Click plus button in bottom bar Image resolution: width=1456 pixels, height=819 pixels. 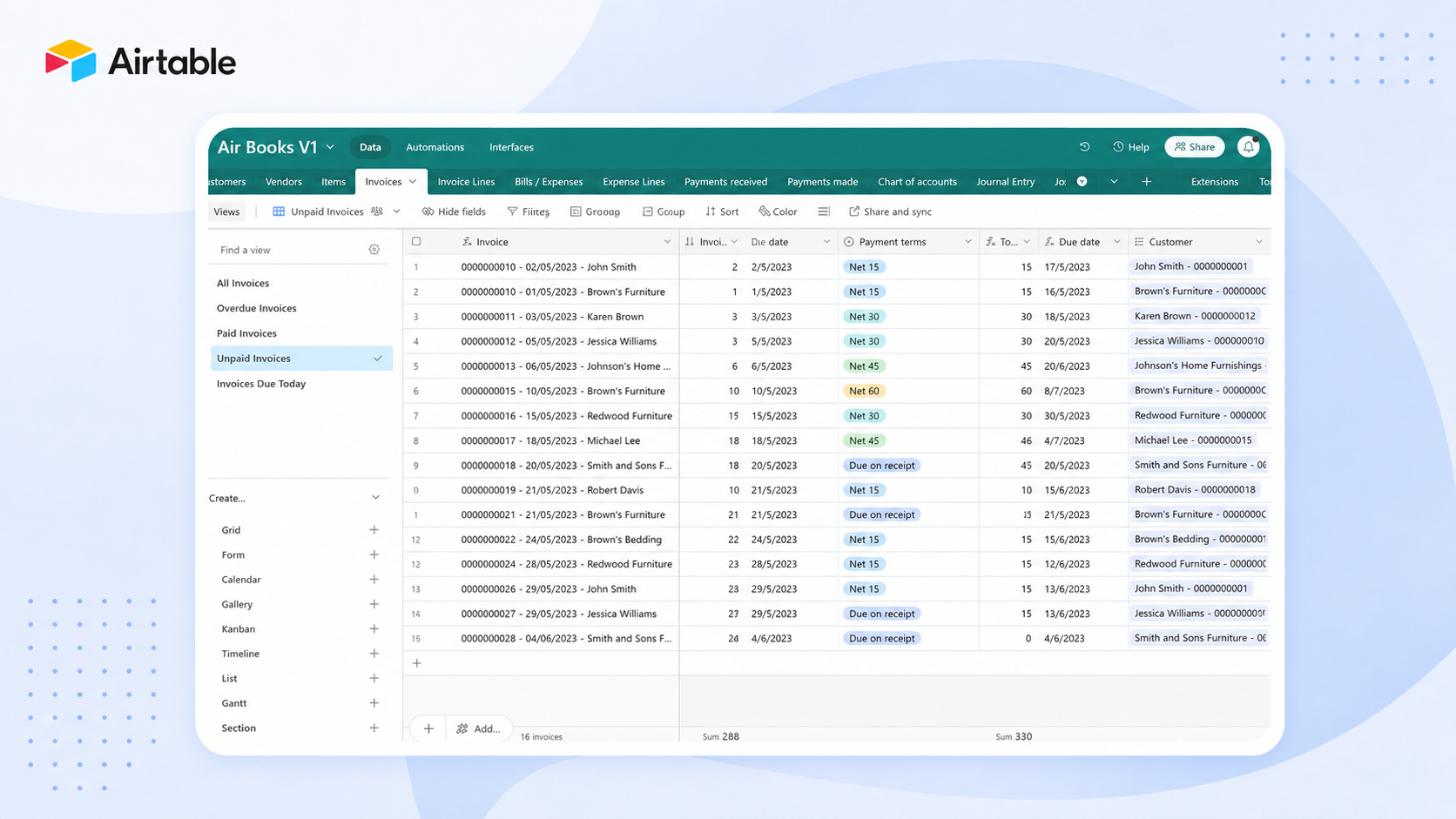click(428, 728)
